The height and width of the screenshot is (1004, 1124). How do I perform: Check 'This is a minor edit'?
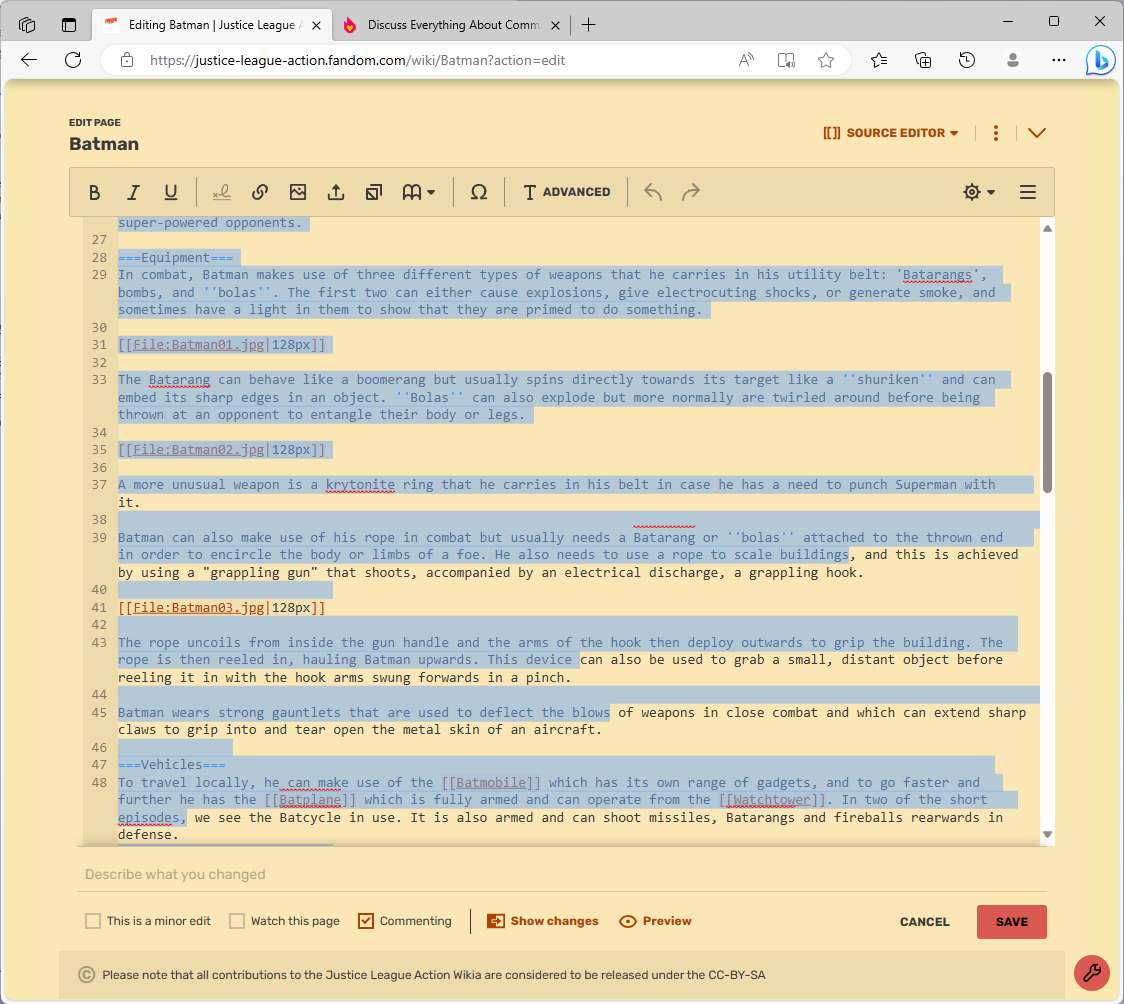tap(92, 921)
